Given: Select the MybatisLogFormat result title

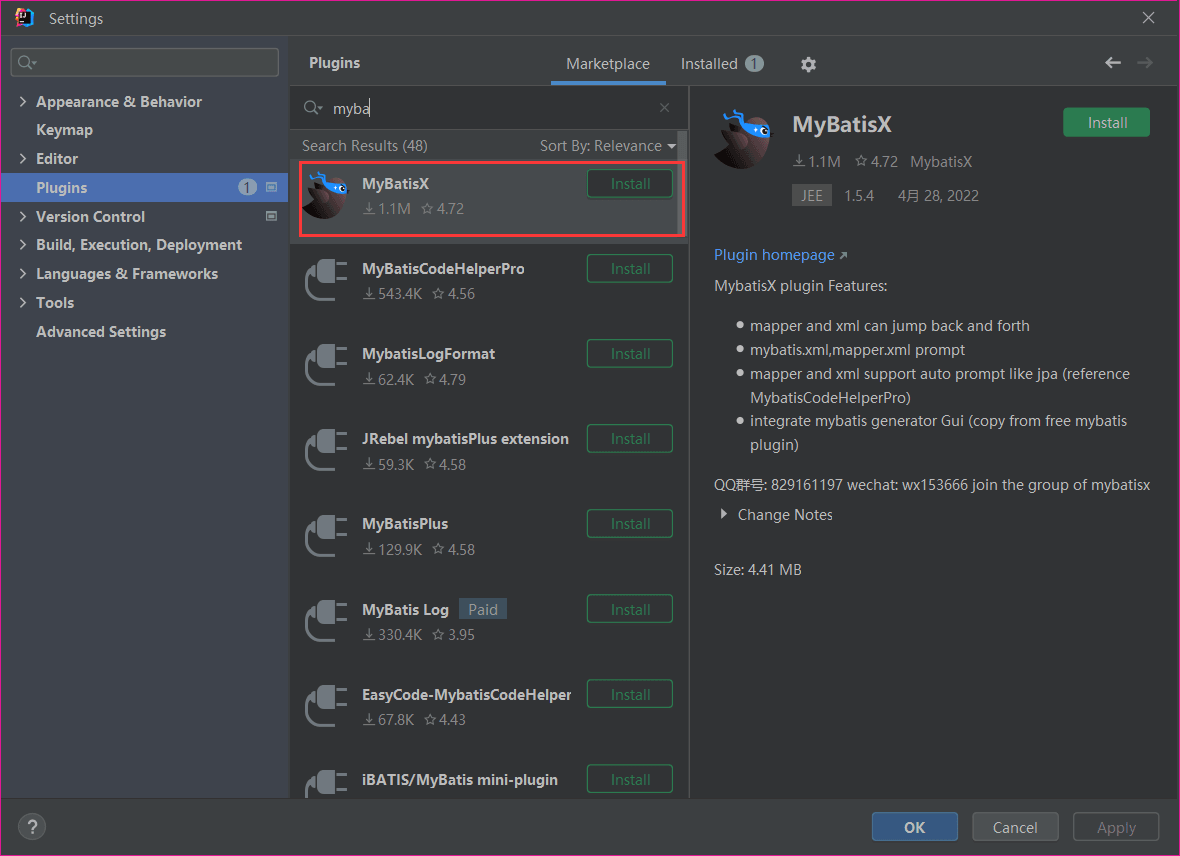Looking at the screenshot, I should pyautogui.click(x=428, y=354).
